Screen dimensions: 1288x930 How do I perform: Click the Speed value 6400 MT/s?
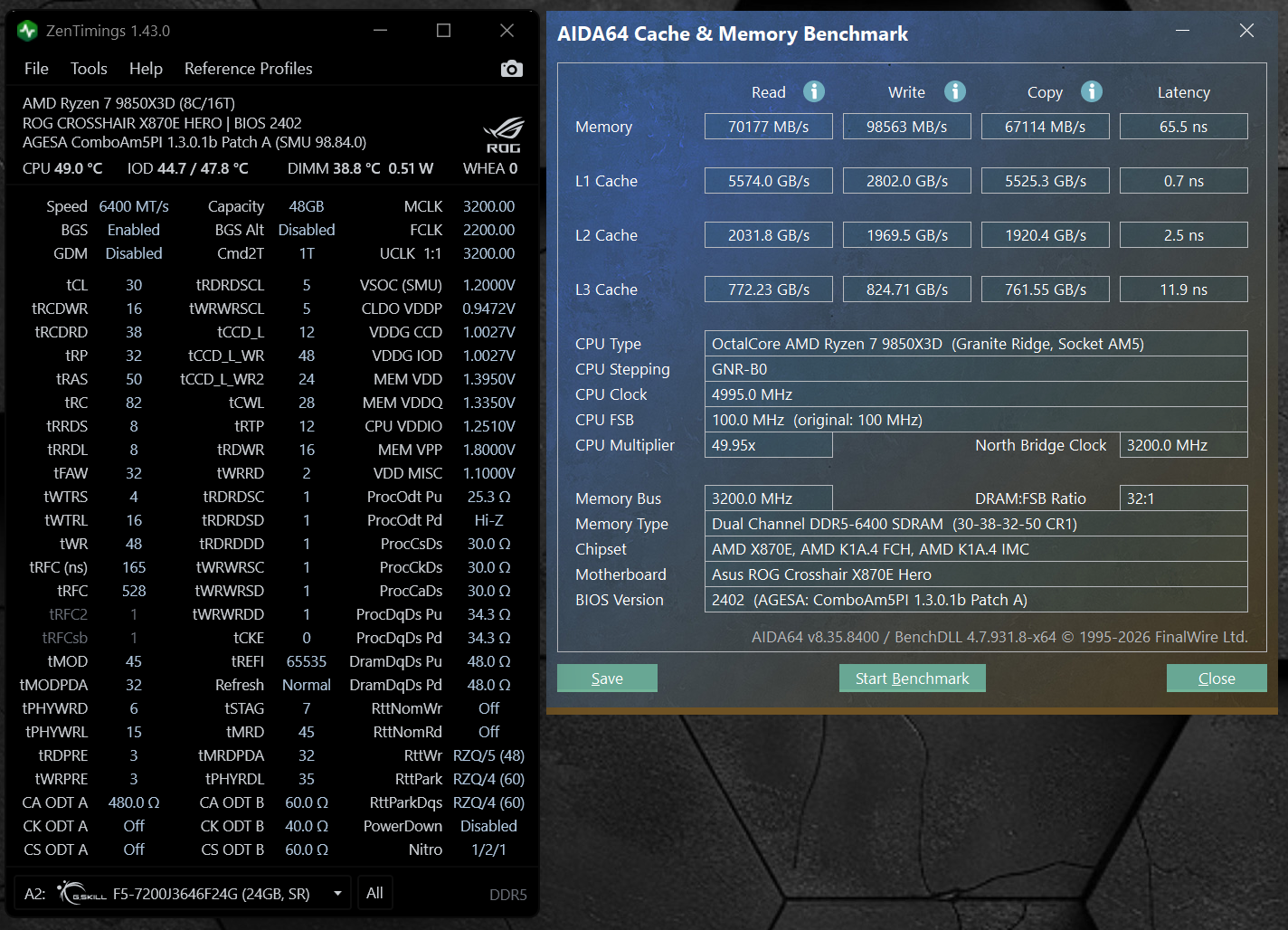click(134, 206)
